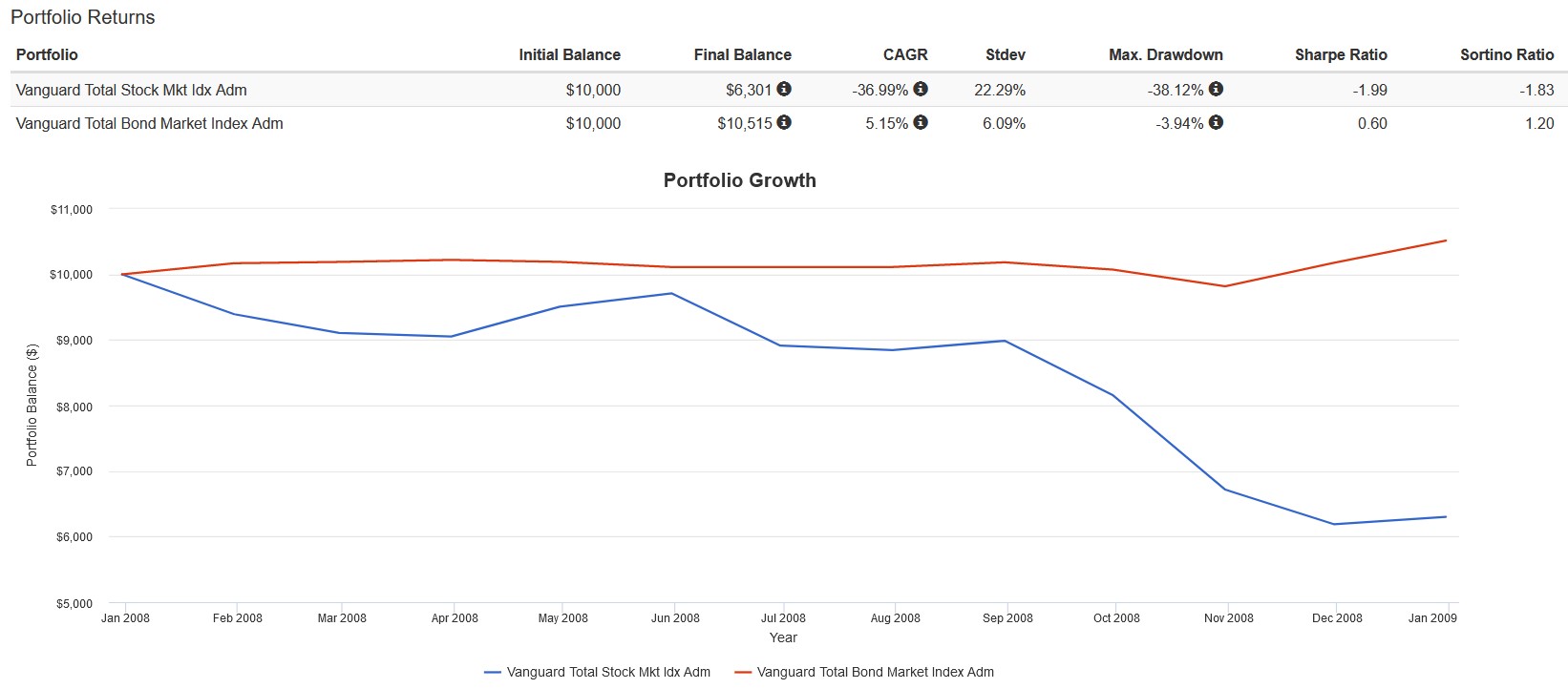The image size is (1568, 689).
Task: Toggle Vanguard Total Bond Market legend label
Action: tap(875, 672)
